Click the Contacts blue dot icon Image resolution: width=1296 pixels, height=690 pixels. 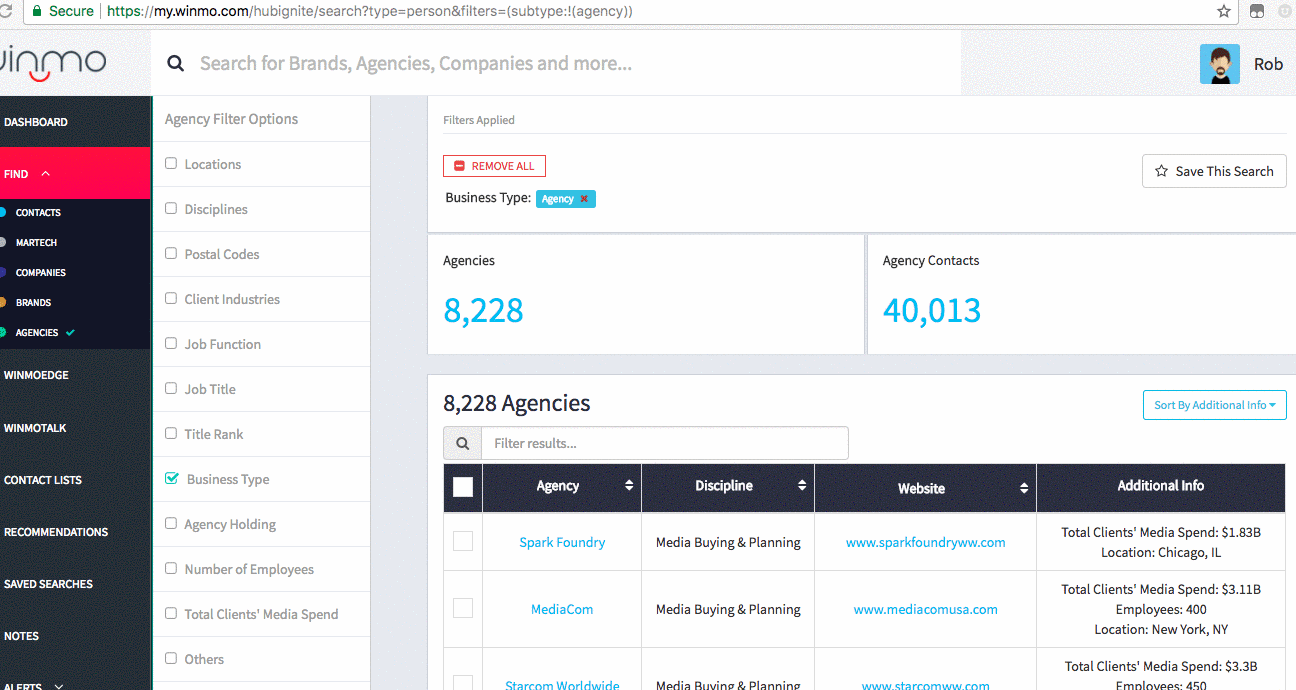[3, 212]
